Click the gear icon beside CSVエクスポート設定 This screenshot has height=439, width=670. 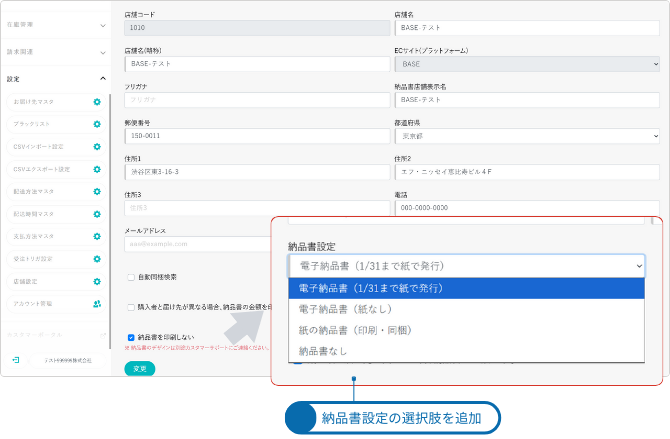[97, 169]
